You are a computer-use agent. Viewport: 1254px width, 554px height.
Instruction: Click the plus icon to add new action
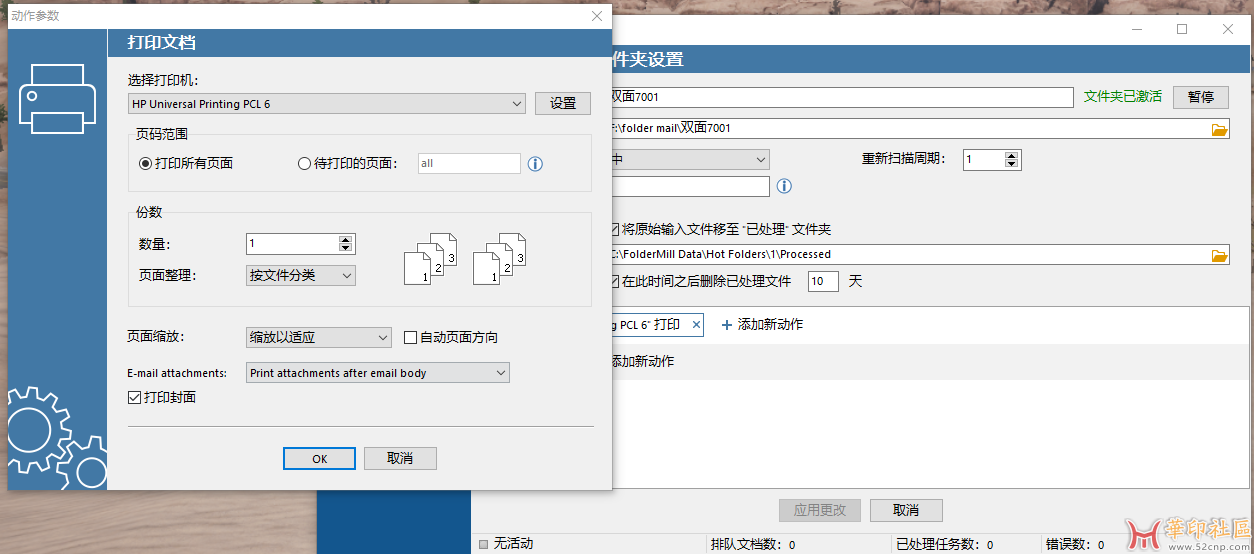click(727, 325)
